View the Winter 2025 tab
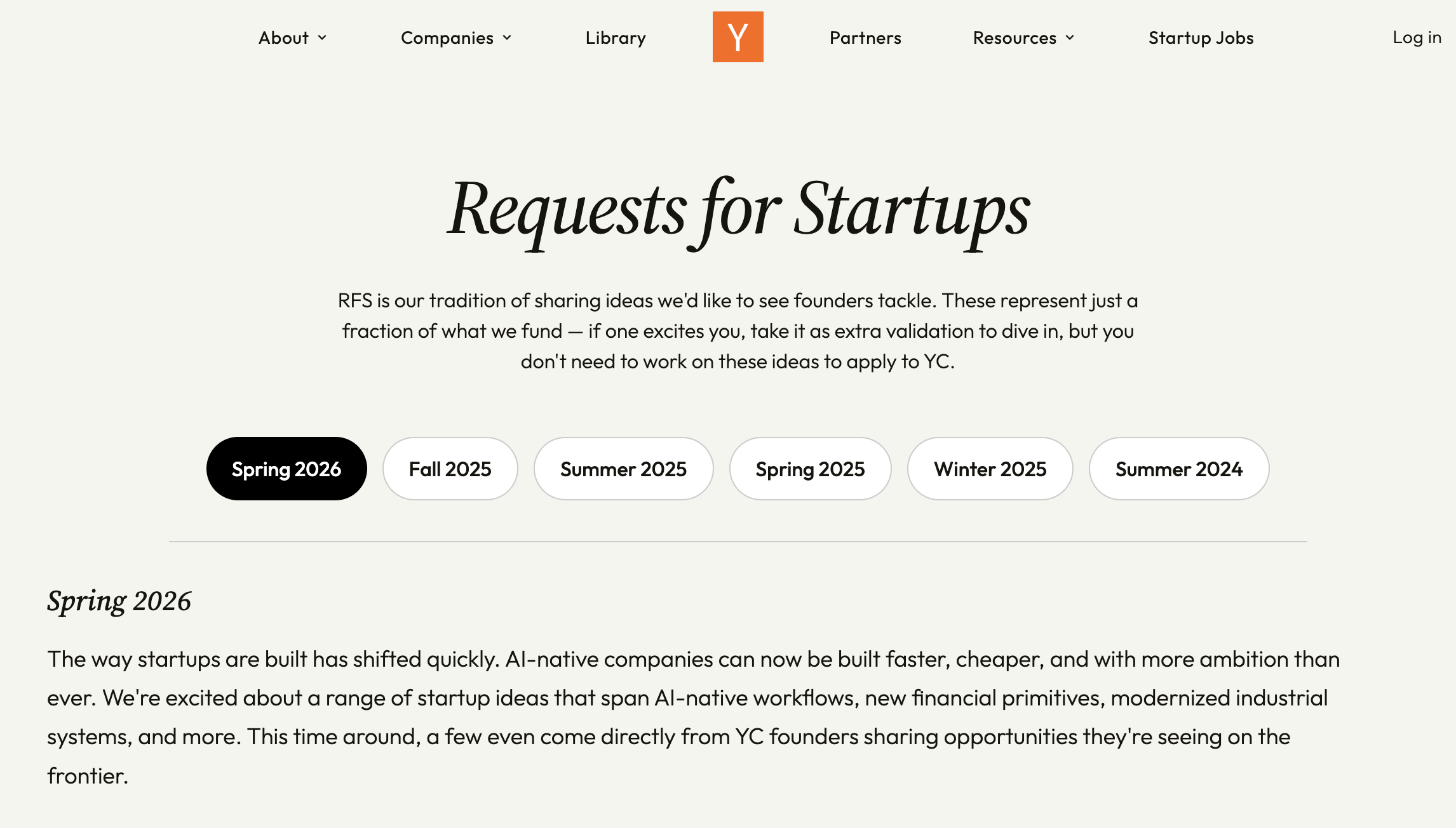Viewport: 1456px width, 828px height. point(990,469)
